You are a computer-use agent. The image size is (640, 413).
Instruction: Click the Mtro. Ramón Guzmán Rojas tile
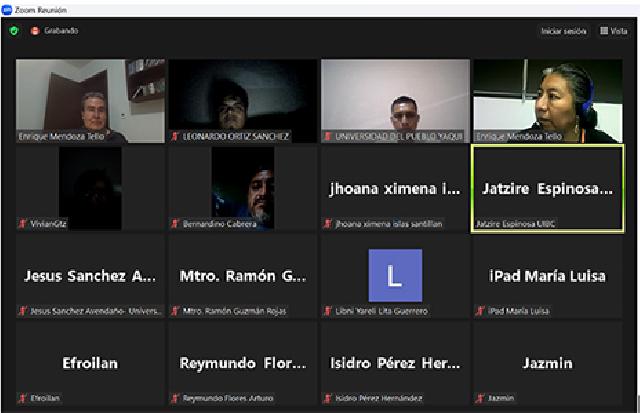[x=242, y=275]
